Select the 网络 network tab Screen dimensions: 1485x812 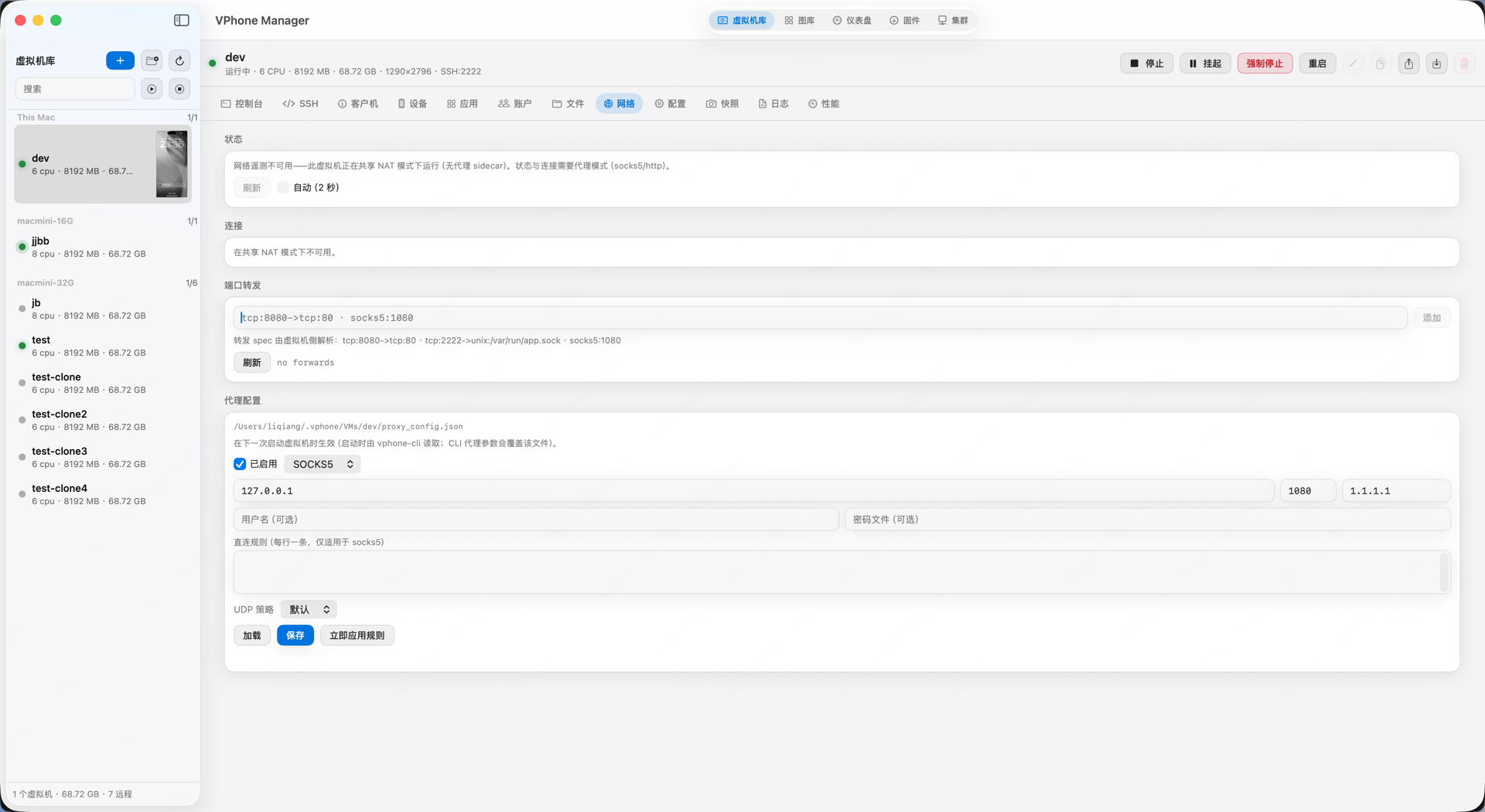[x=619, y=104]
